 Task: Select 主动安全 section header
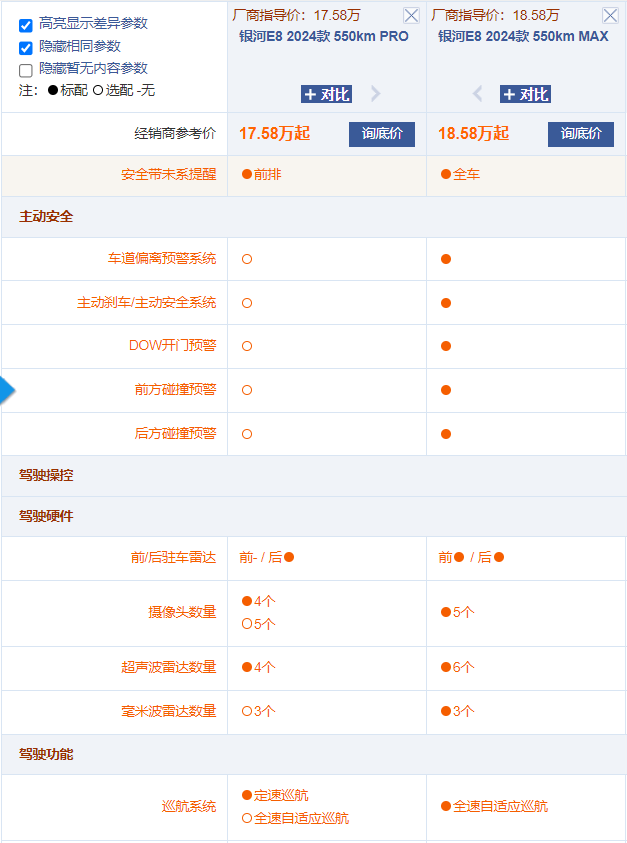click(46, 217)
